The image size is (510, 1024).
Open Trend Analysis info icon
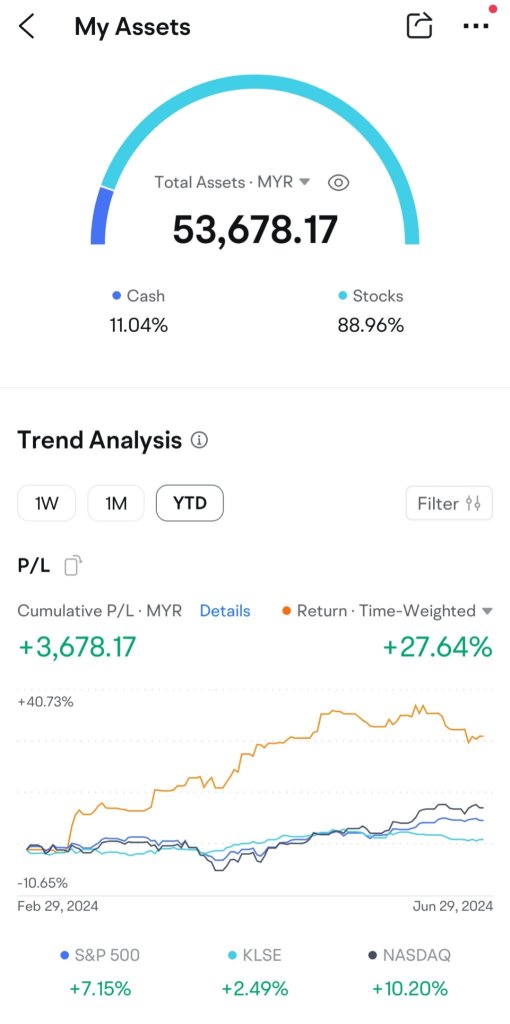coord(199,440)
